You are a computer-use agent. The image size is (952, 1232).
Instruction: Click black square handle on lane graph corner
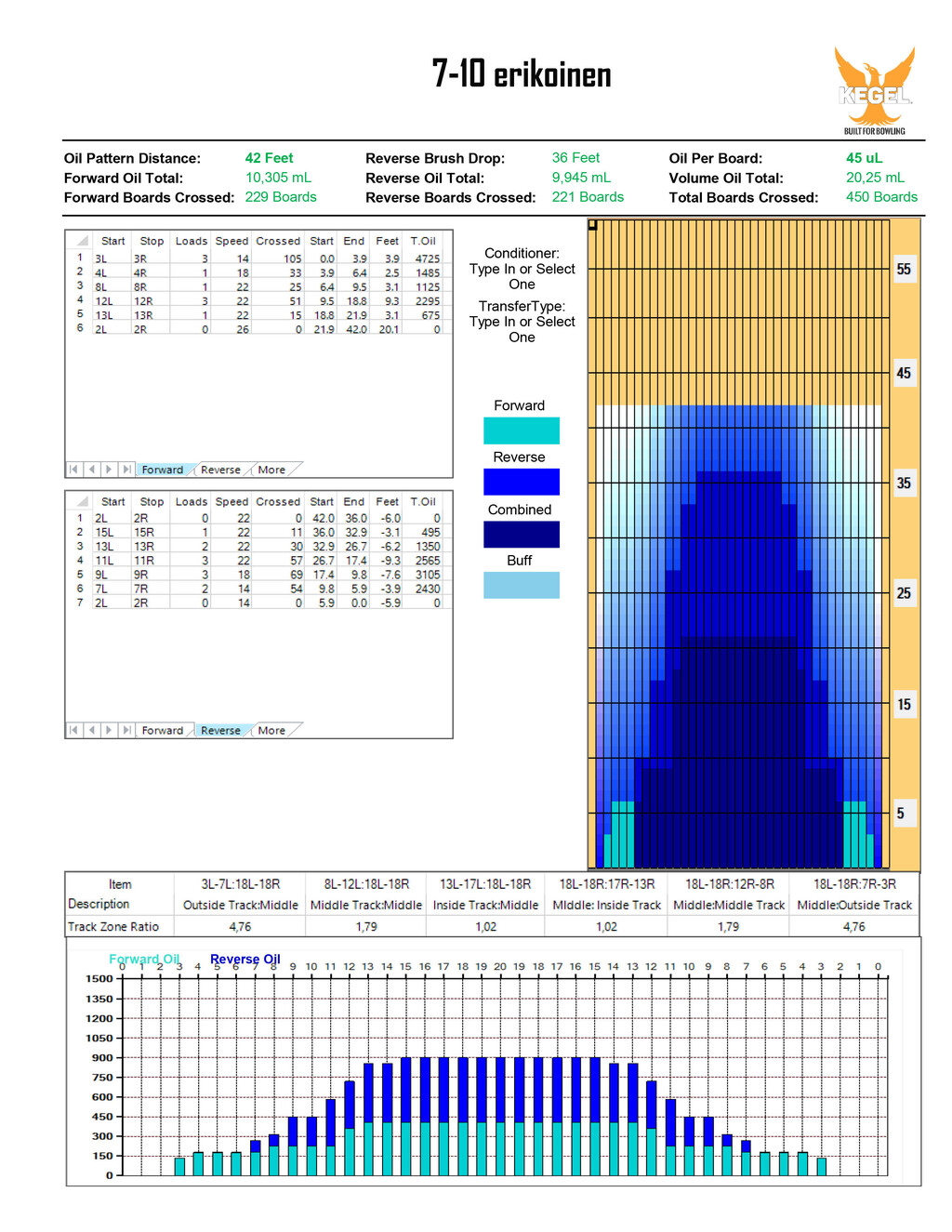pyautogui.click(x=592, y=225)
